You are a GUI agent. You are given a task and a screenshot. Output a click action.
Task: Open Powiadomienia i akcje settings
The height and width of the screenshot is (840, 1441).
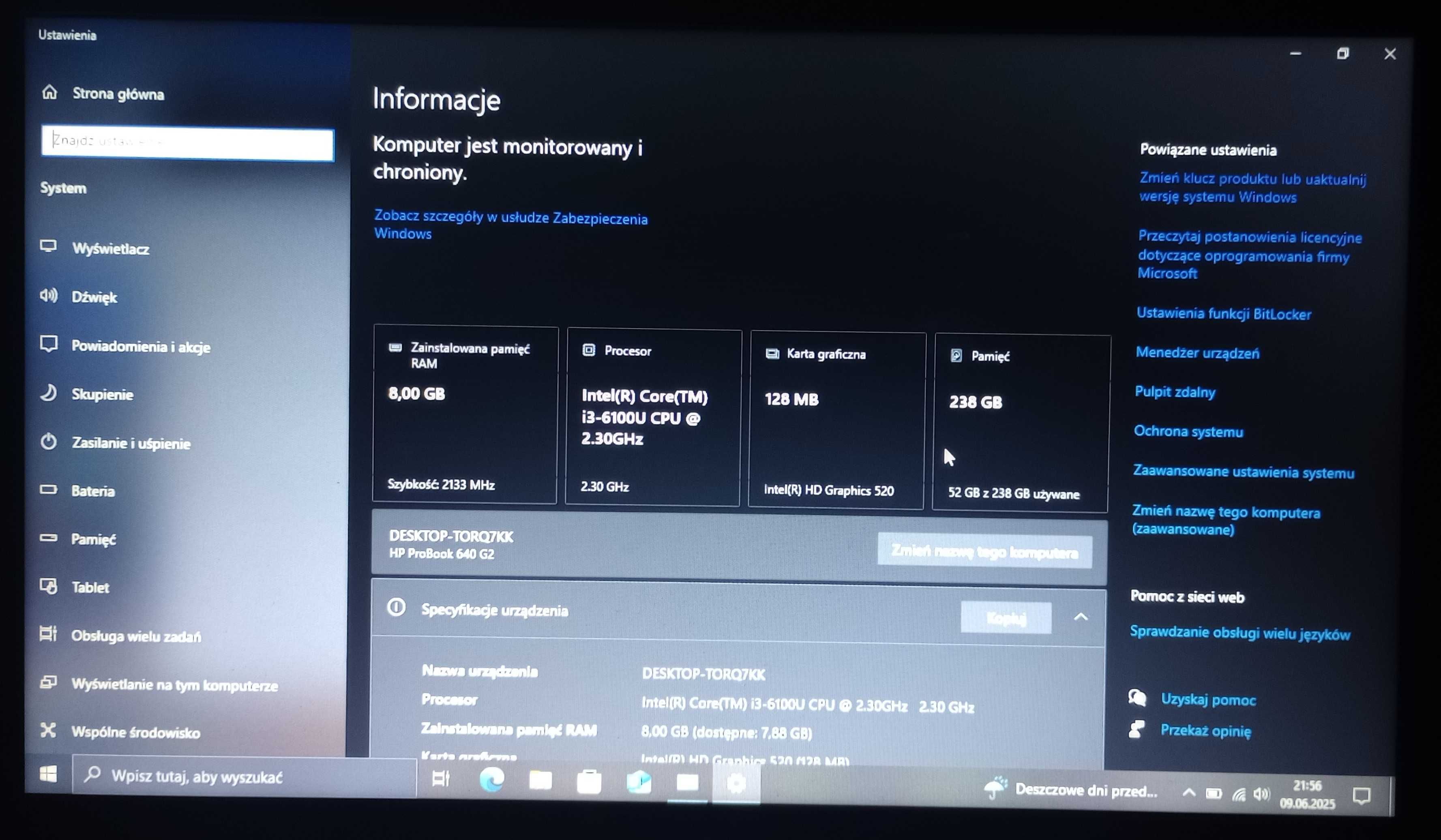pyautogui.click(x=125, y=346)
